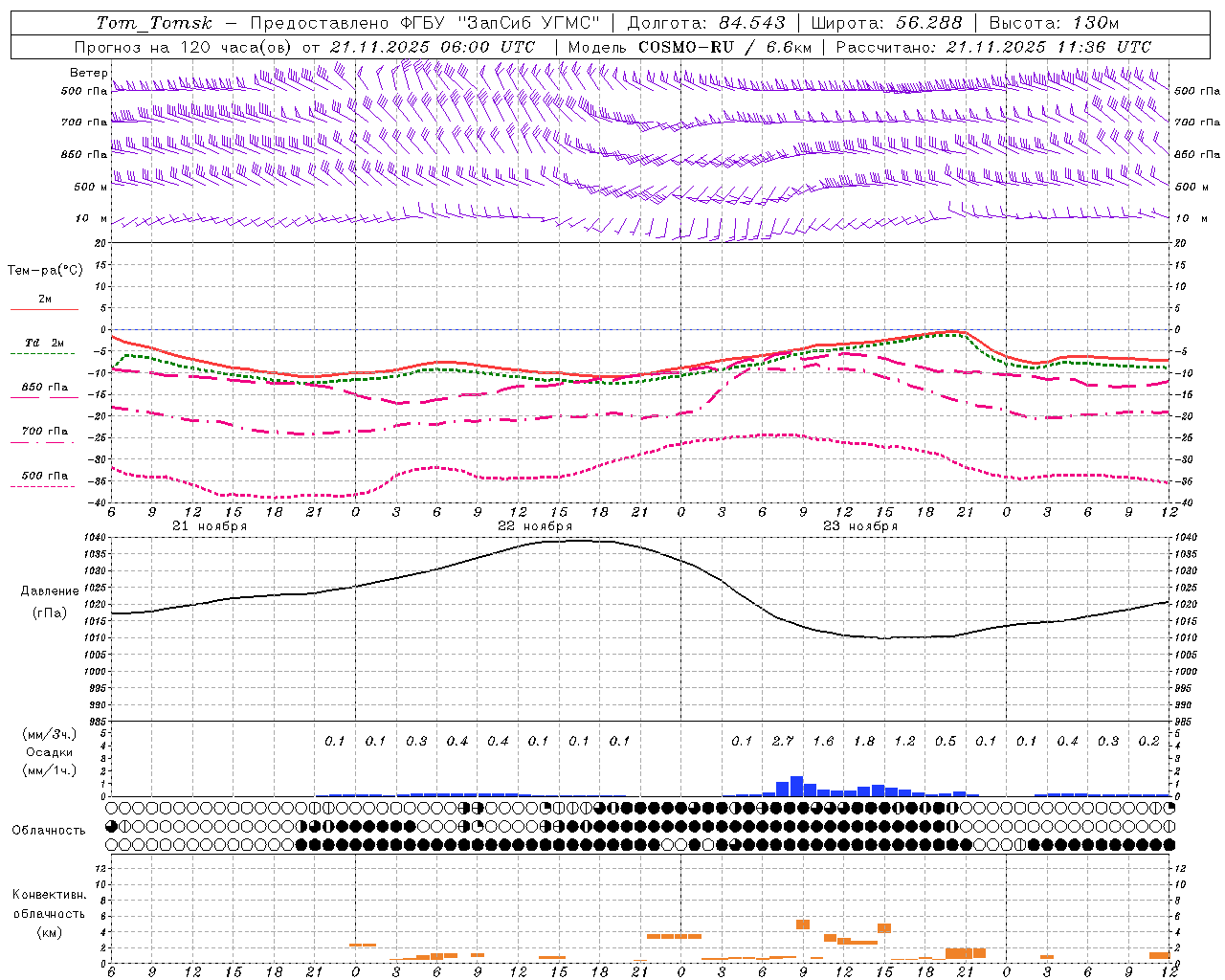The width and height of the screenshot is (1225, 980).
Task: Click the tallest blue precipitation bar
Action: 796,786
